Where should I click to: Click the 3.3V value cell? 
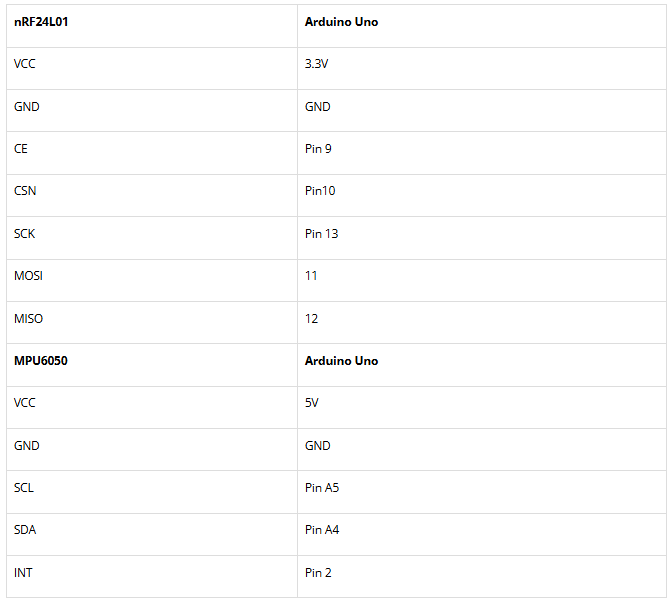[318, 64]
